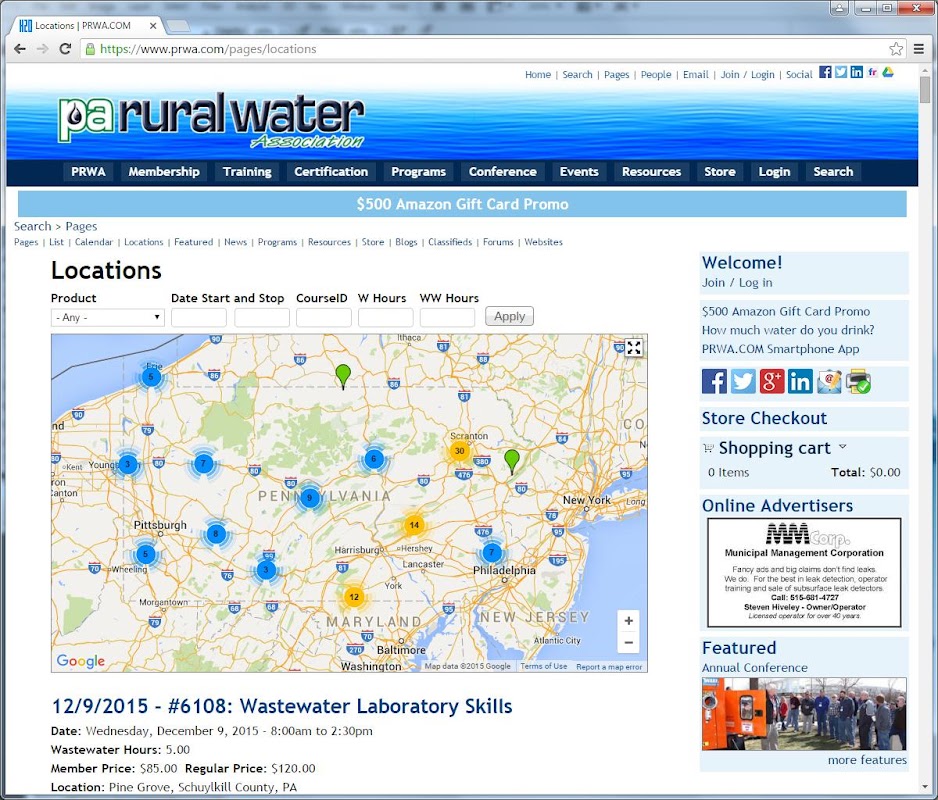Click the Flickr icon in the top header
938x800 pixels.
pyautogui.click(x=872, y=72)
